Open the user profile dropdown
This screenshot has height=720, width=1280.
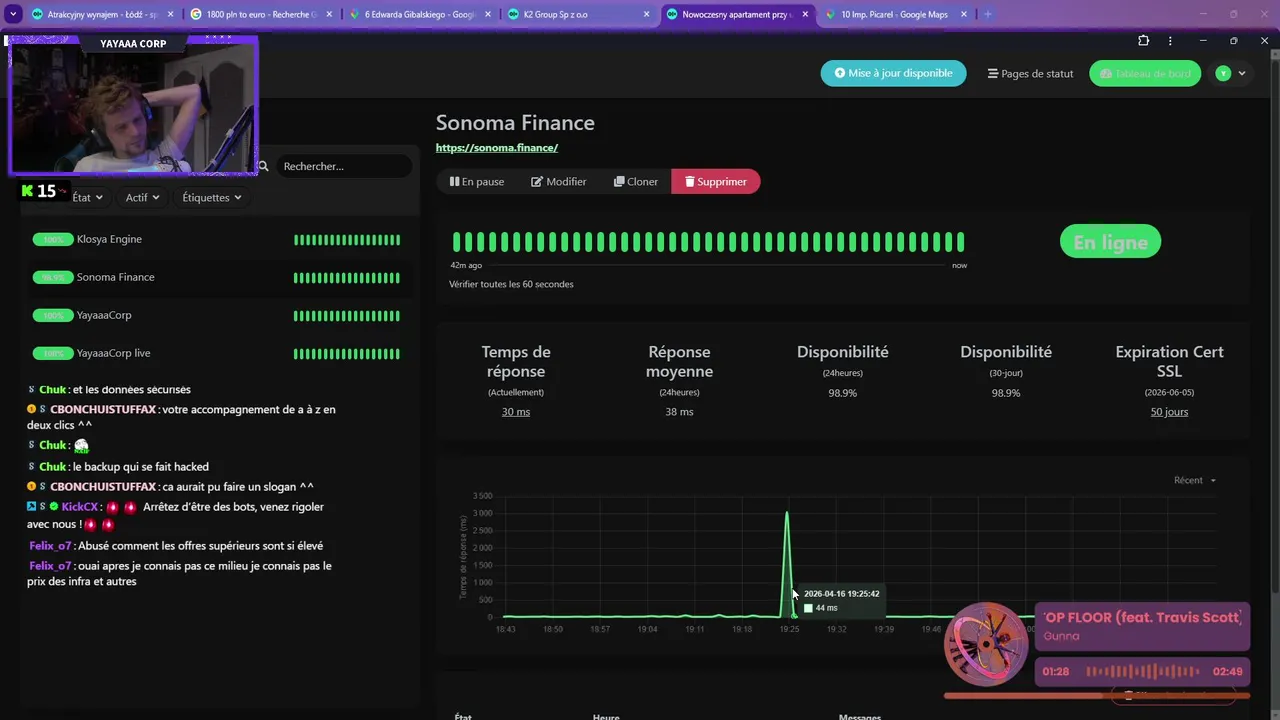point(1231,73)
